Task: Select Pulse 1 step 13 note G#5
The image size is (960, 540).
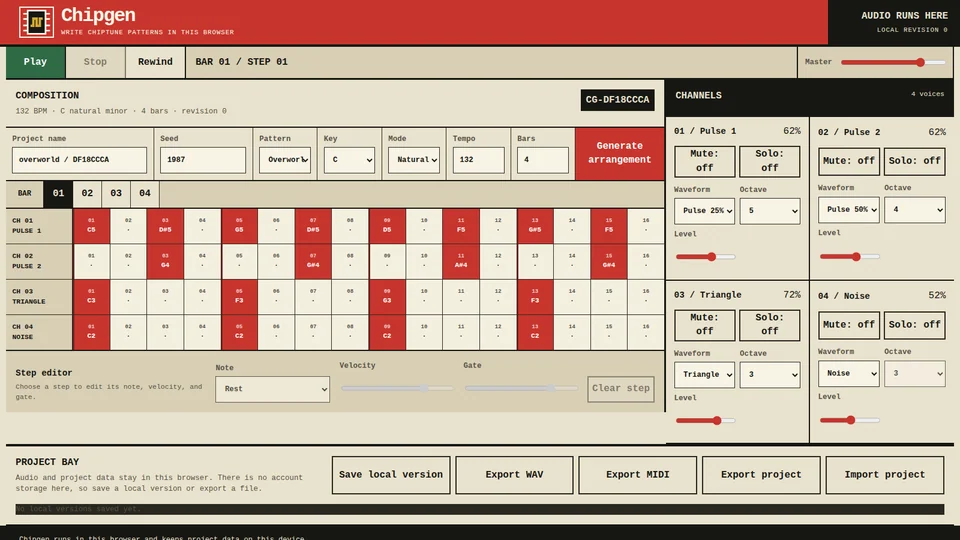Action: (x=535, y=225)
